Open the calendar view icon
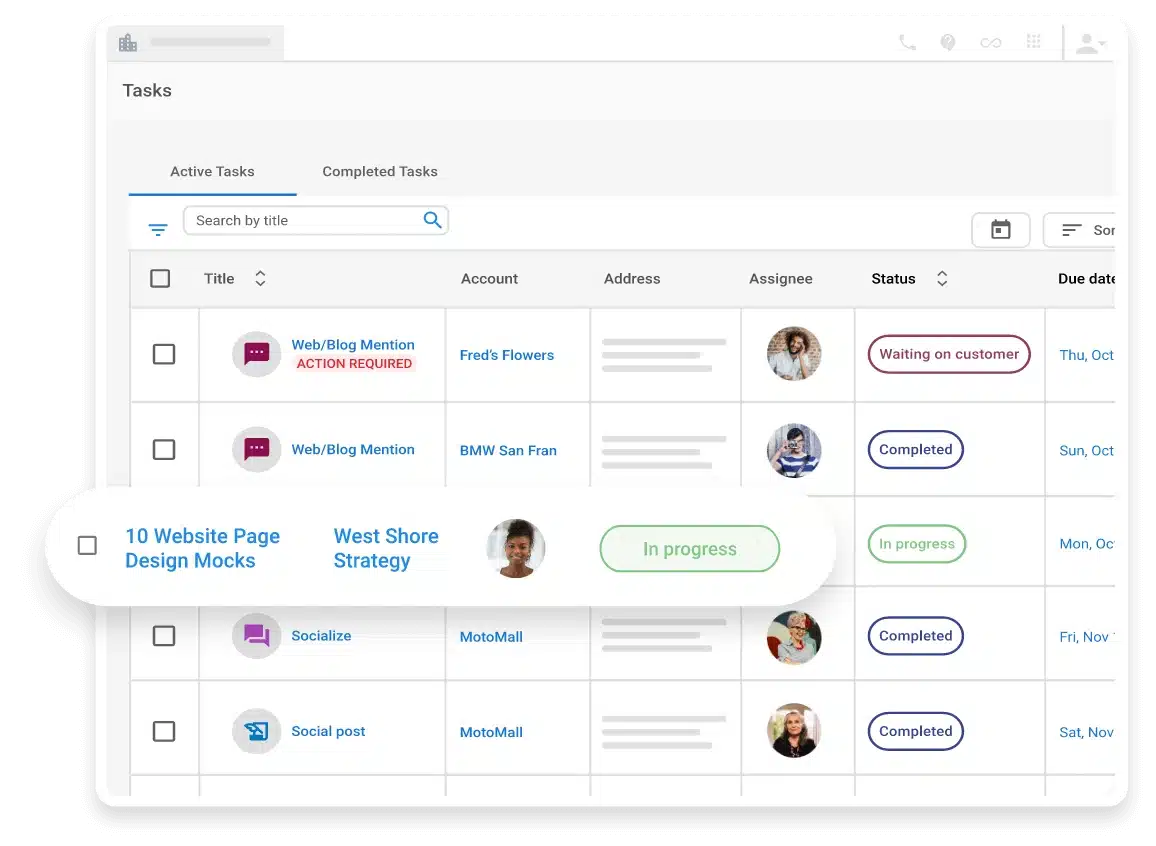Viewport: 1156px width, 846px height. click(x=1000, y=230)
